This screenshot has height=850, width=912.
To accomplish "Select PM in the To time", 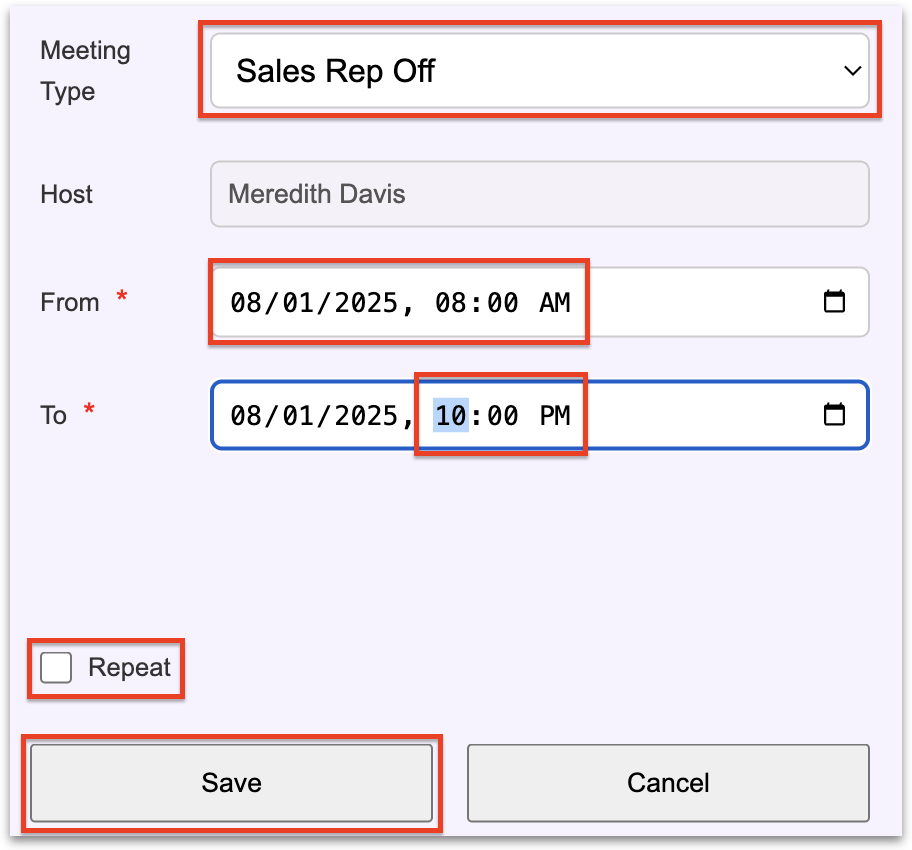I will [554, 415].
